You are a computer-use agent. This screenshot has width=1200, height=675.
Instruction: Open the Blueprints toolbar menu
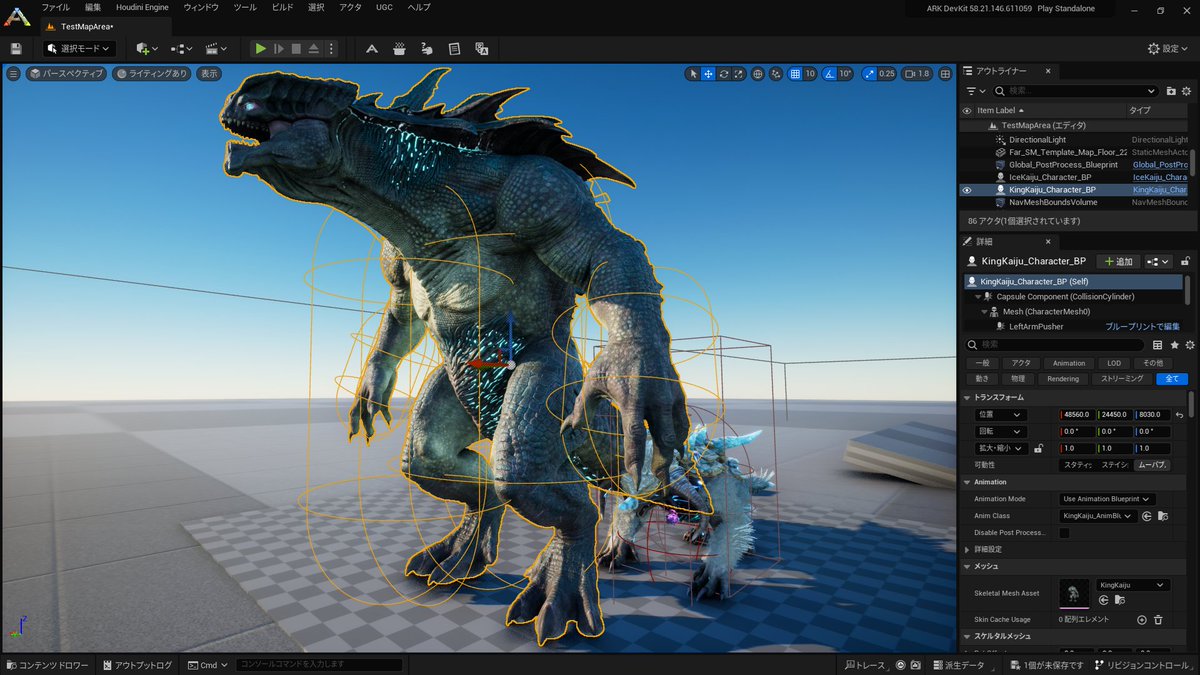pos(182,48)
